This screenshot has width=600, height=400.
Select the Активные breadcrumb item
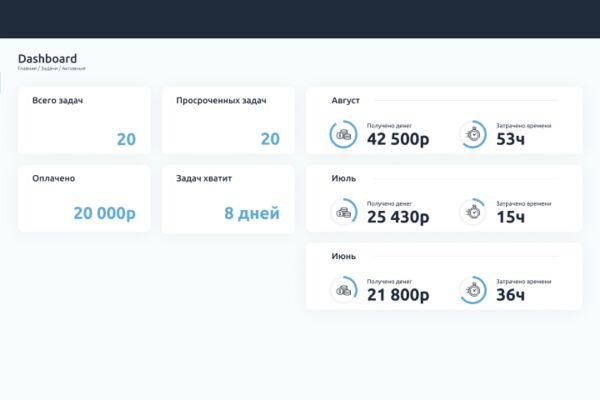[x=73, y=69]
